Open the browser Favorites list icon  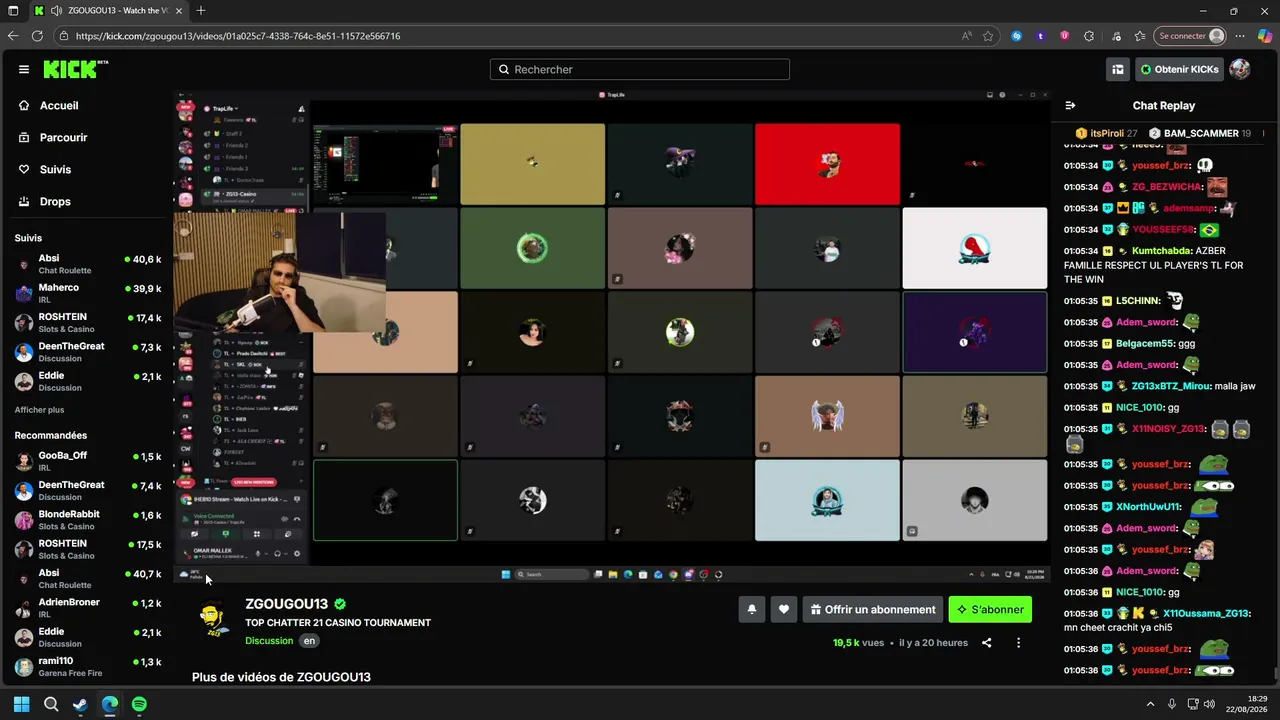coord(1140,36)
